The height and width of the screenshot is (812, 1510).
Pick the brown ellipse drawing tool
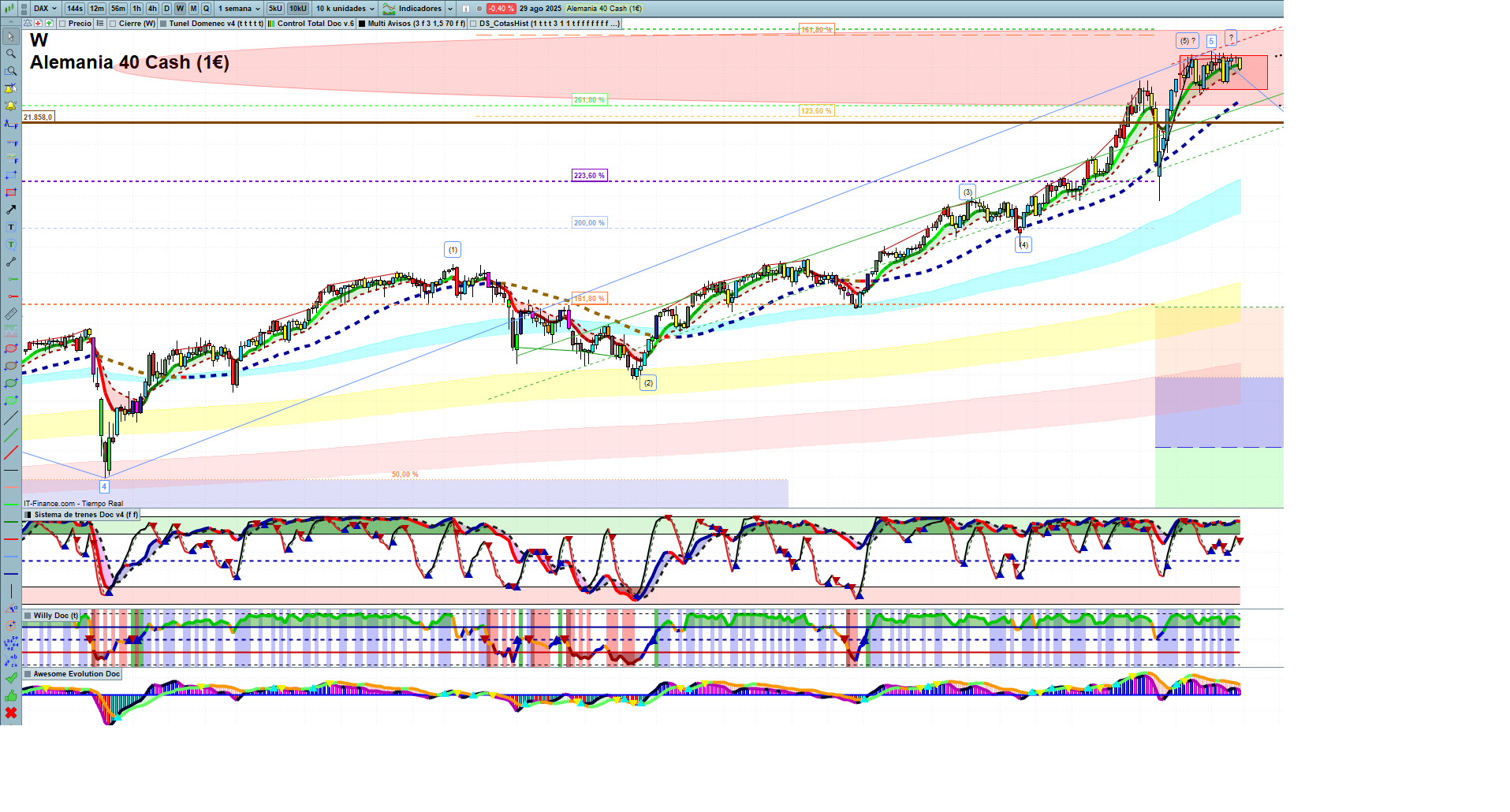[11, 366]
